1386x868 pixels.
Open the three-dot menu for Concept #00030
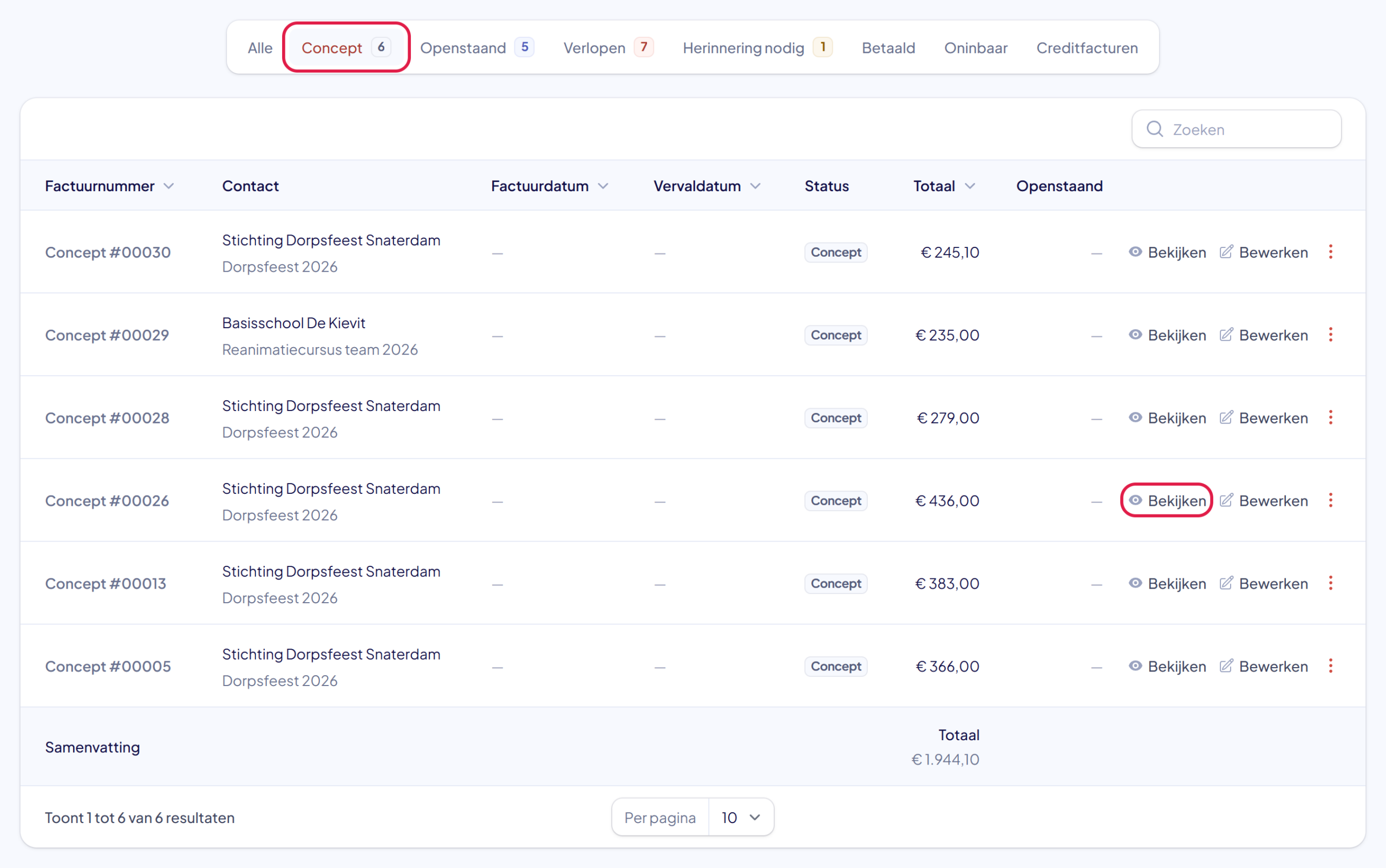(1330, 252)
